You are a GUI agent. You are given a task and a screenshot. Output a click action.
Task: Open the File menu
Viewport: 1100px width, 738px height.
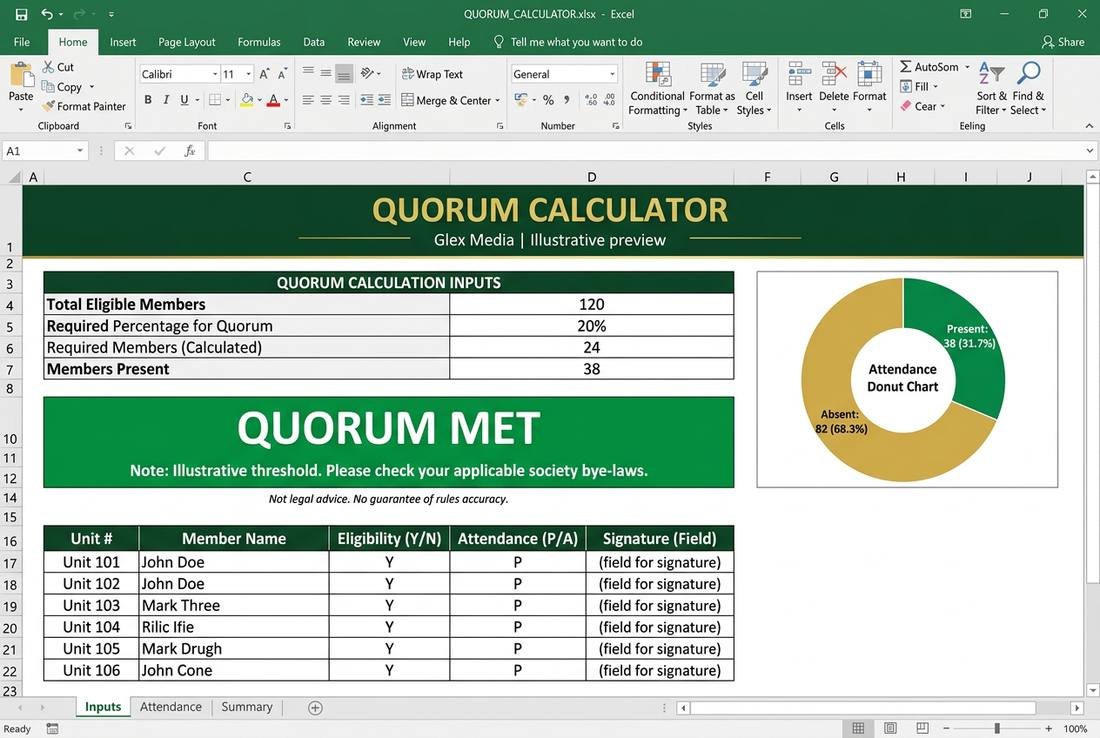point(22,42)
